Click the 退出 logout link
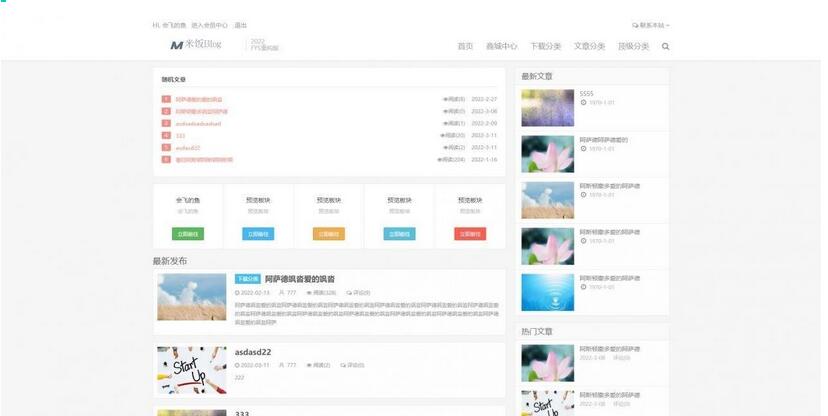The height and width of the screenshot is (416, 828). (241, 25)
